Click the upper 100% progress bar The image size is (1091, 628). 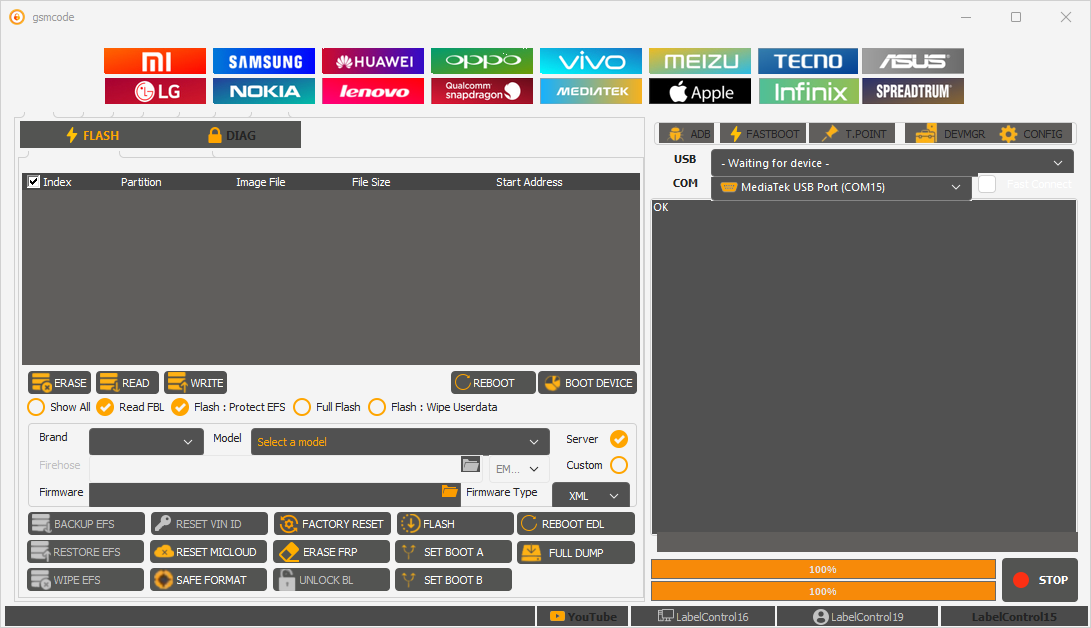[823, 569]
